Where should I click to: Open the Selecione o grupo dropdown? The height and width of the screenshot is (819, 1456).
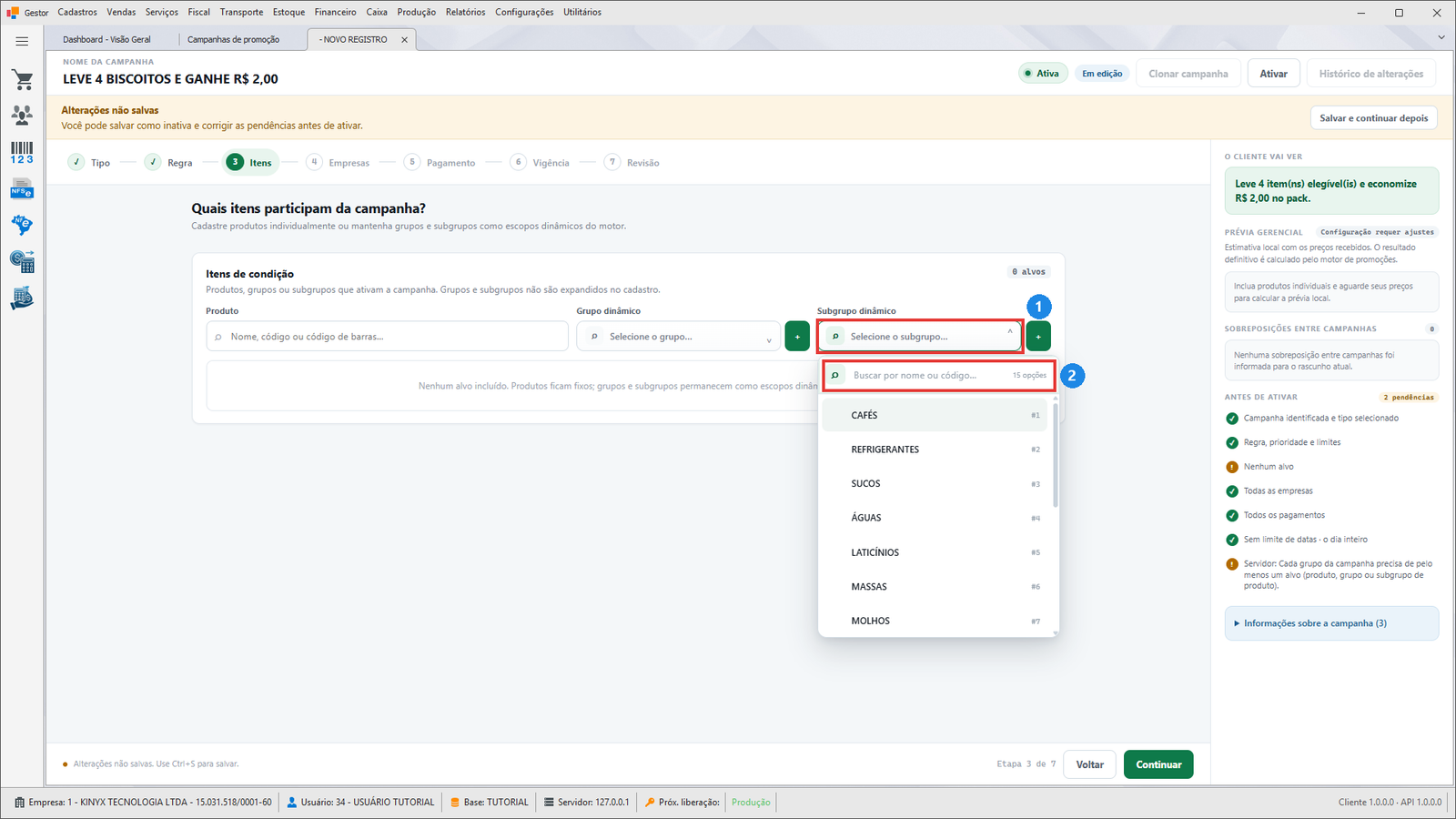click(679, 337)
